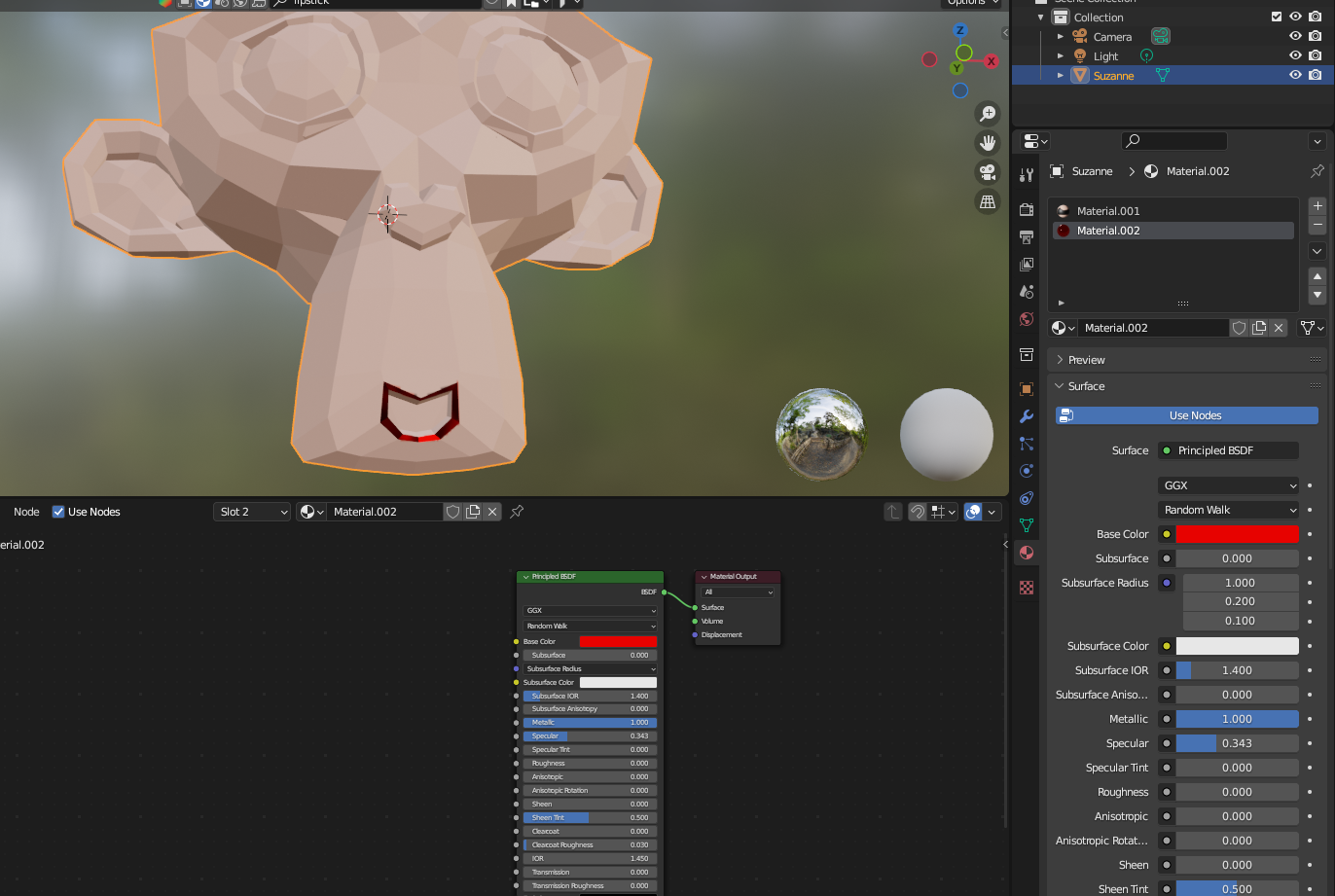Select Material.001 slot in list
Image resolution: width=1335 pixels, height=896 pixels.
coord(1173,211)
